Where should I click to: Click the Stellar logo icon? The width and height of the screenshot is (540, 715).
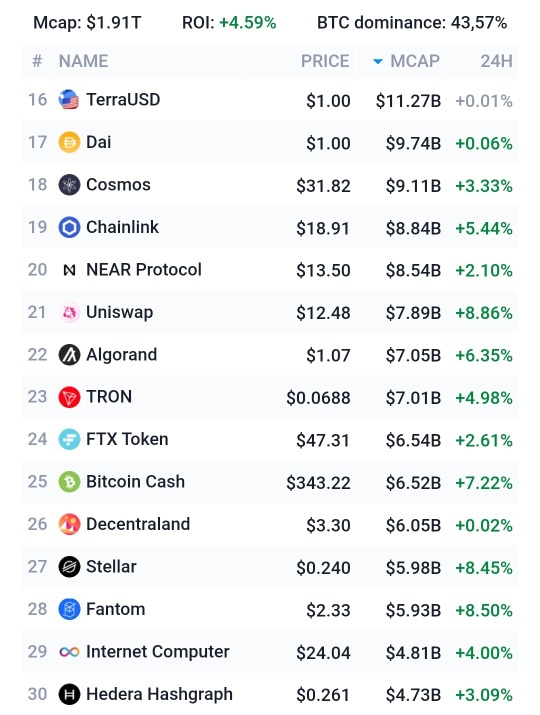[x=69, y=567]
